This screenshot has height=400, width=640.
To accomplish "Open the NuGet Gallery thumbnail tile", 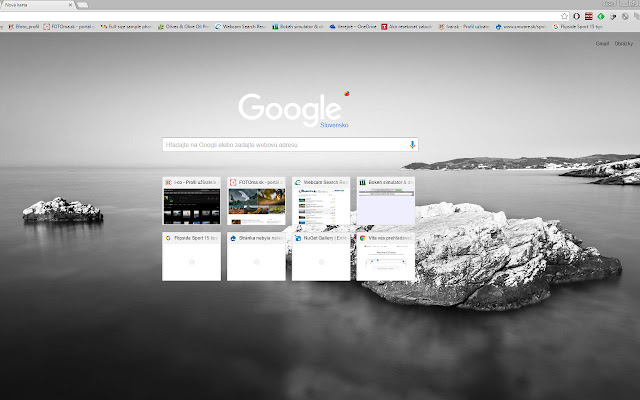I will pyautogui.click(x=321, y=257).
